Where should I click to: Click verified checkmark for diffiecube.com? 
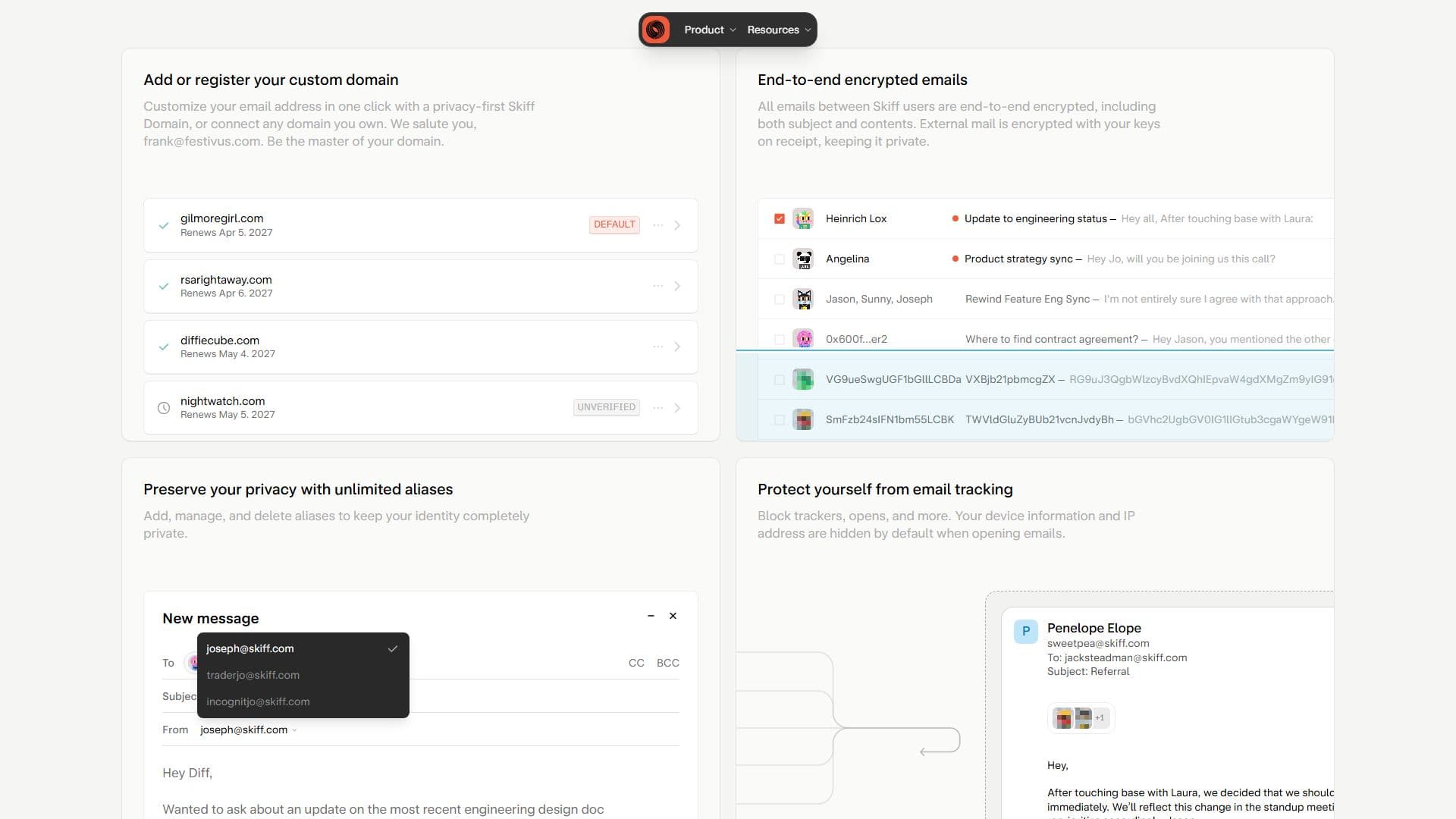164,347
